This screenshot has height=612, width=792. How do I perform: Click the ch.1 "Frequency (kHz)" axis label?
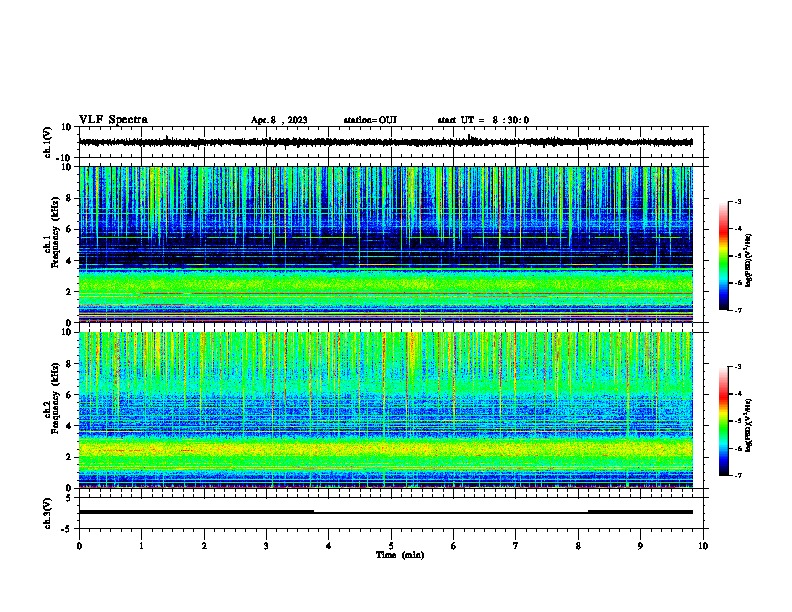tap(56, 232)
